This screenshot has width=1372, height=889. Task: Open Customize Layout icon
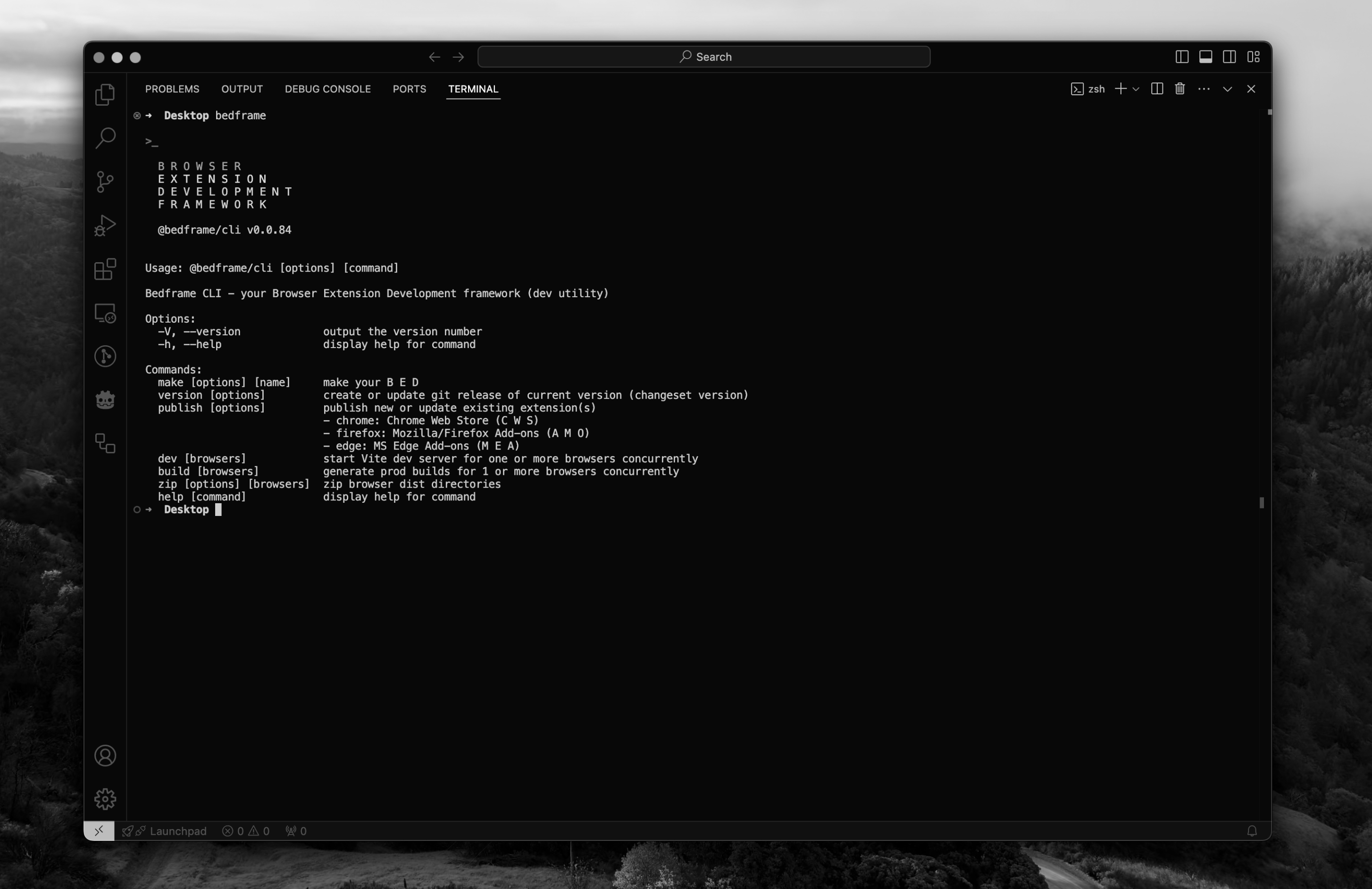pyautogui.click(x=1253, y=57)
